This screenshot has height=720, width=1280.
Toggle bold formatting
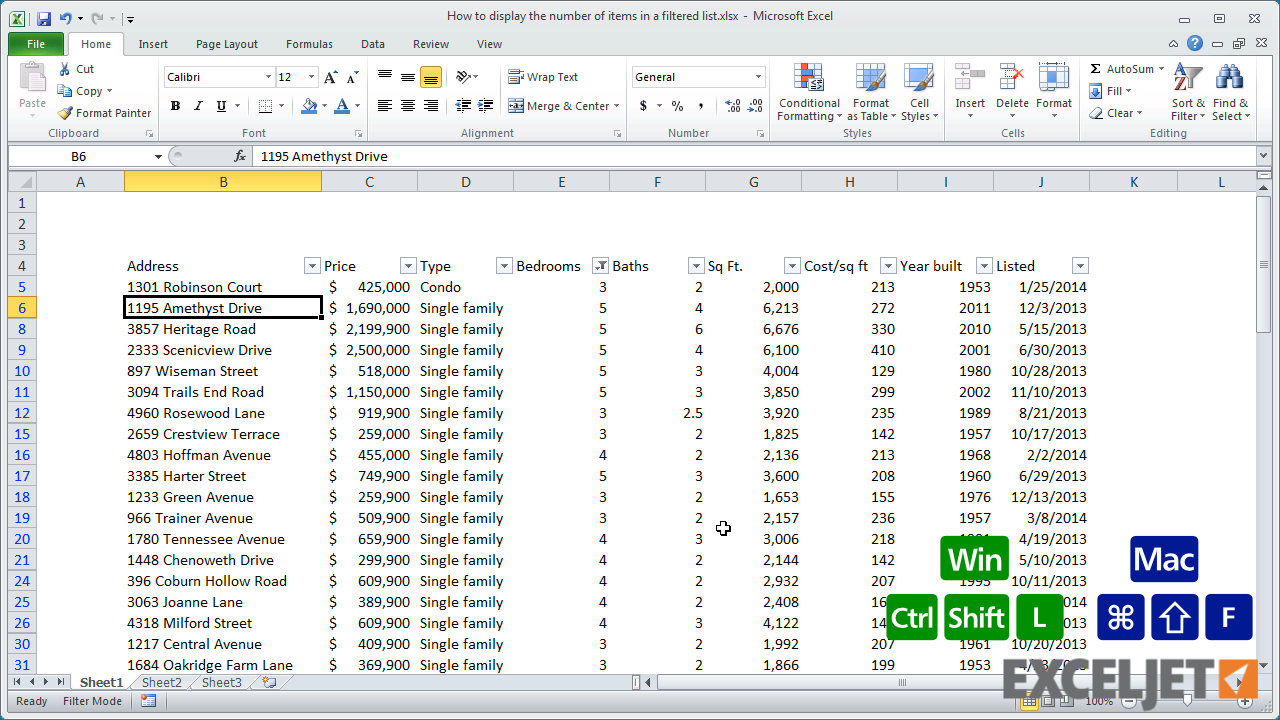click(175, 105)
